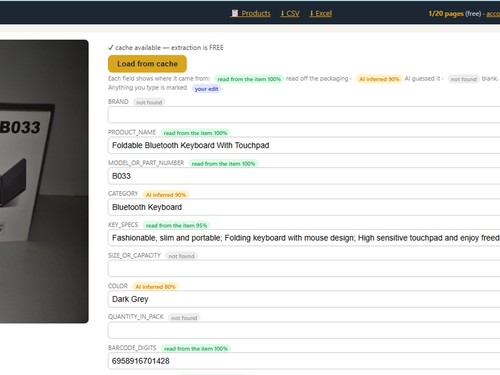
Task: Click the PRODUCT_NAME field label
Action: tap(132, 132)
